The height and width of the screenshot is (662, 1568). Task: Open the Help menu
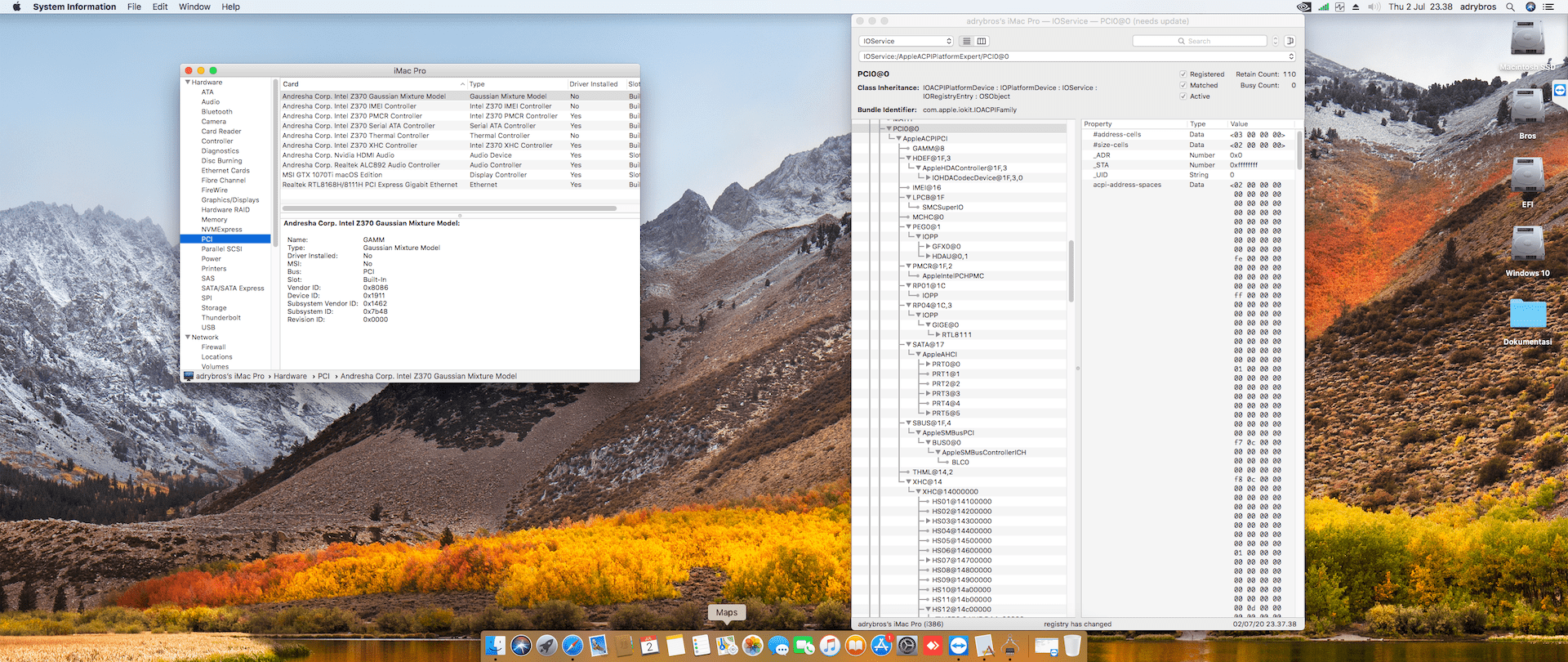click(x=231, y=7)
